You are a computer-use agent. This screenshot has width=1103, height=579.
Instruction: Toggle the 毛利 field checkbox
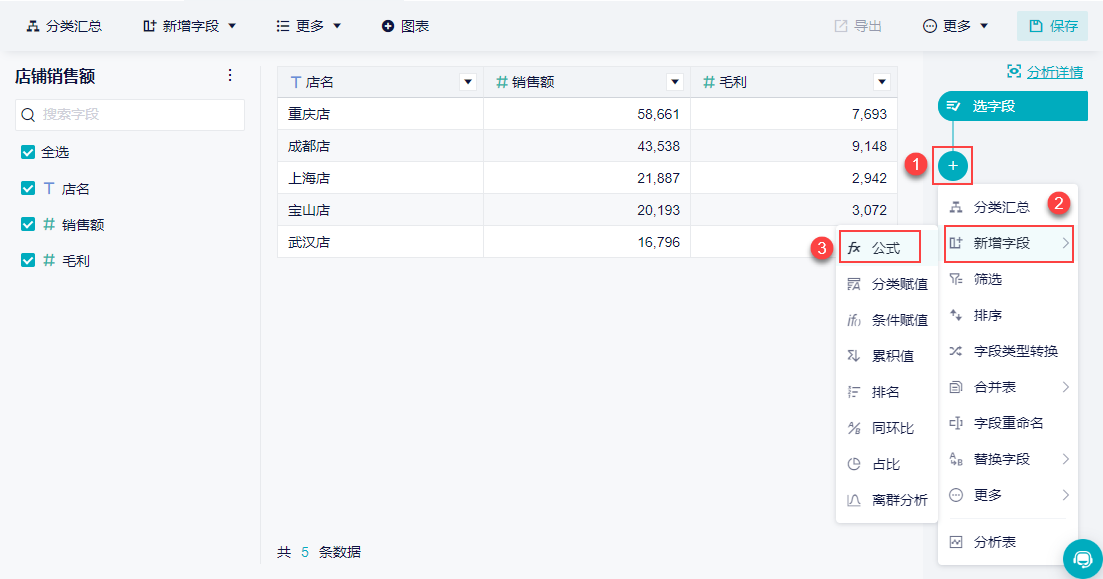click(28, 260)
